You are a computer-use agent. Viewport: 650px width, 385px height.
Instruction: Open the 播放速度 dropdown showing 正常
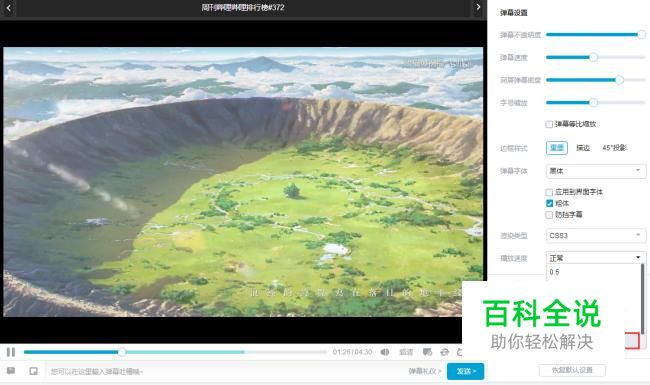(596, 258)
